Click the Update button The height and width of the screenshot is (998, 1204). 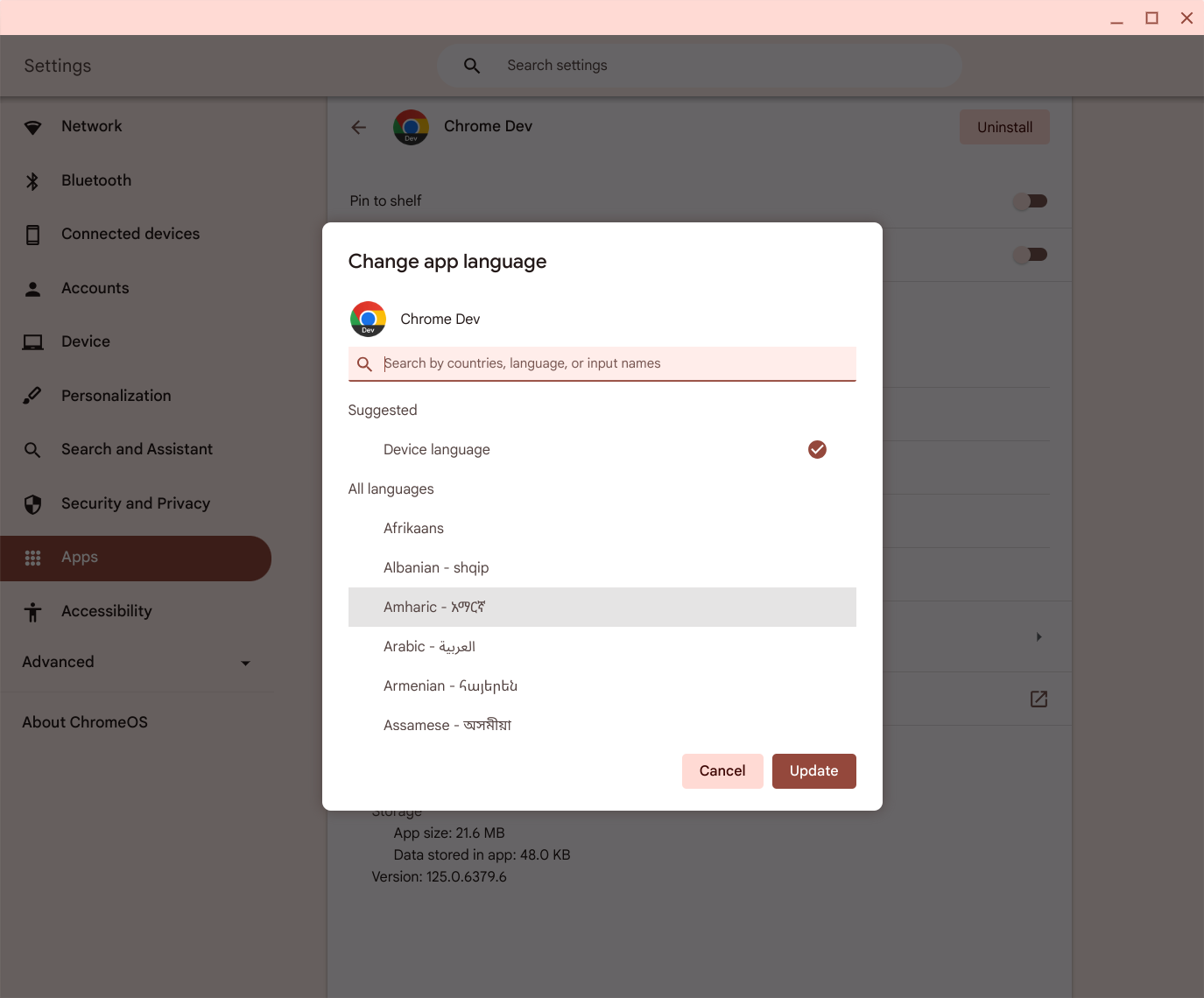(x=813, y=770)
